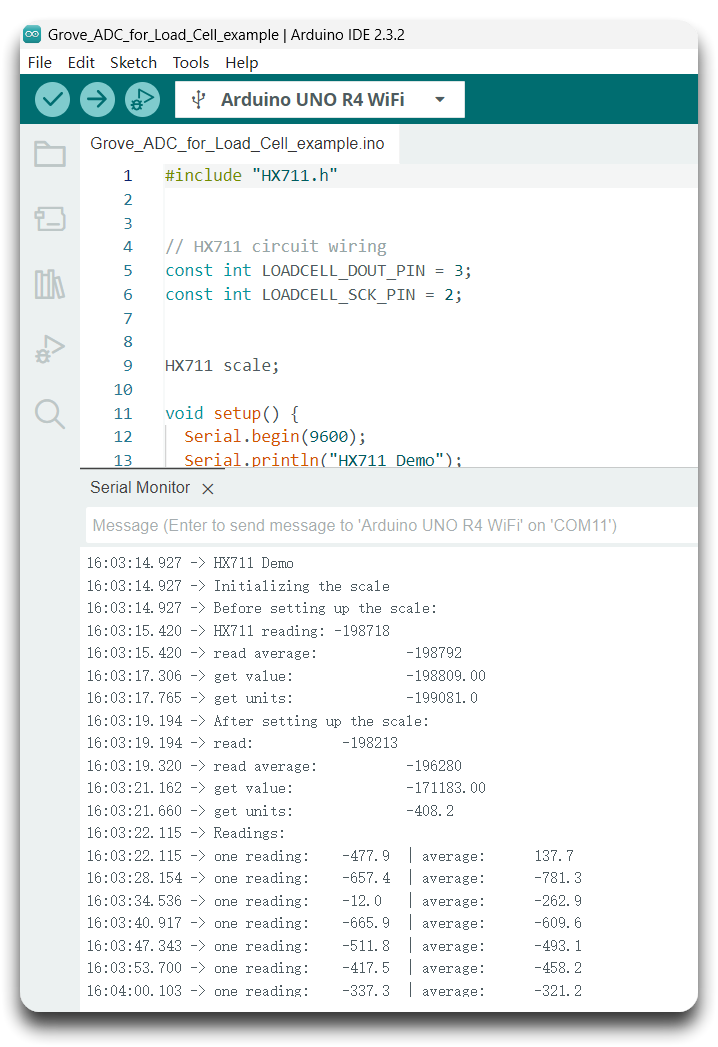Click line number 11 in gutter
The height and width of the screenshot is (1047, 718).
click(x=123, y=414)
